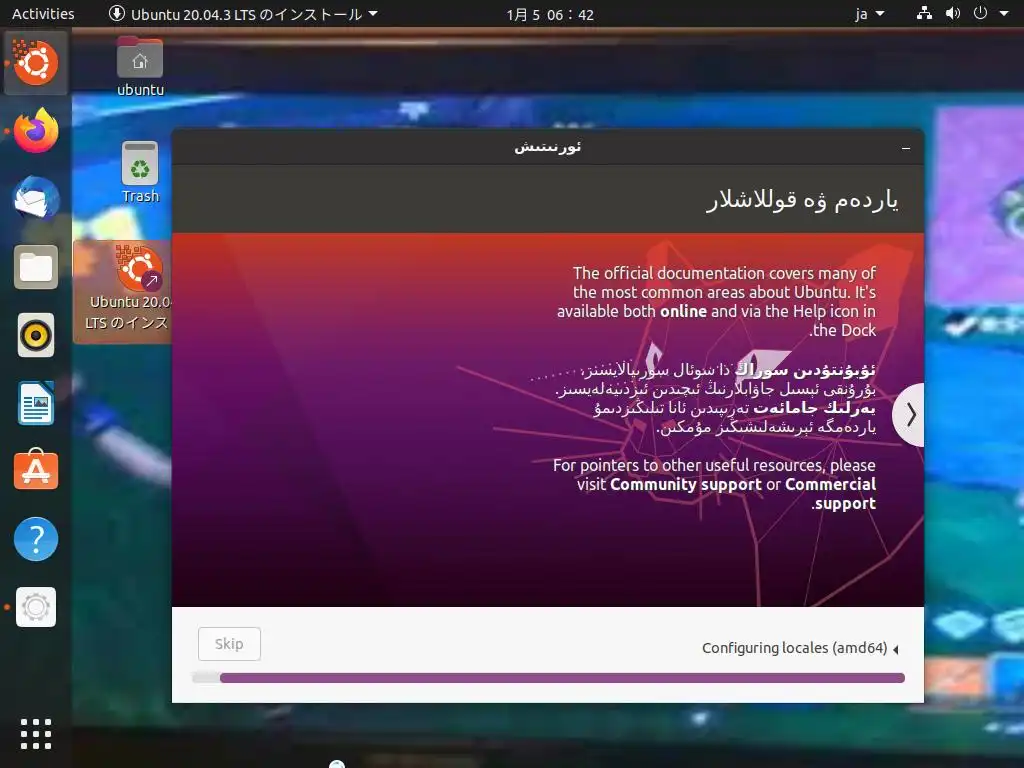Launch Firefox from the dock

click(x=36, y=131)
